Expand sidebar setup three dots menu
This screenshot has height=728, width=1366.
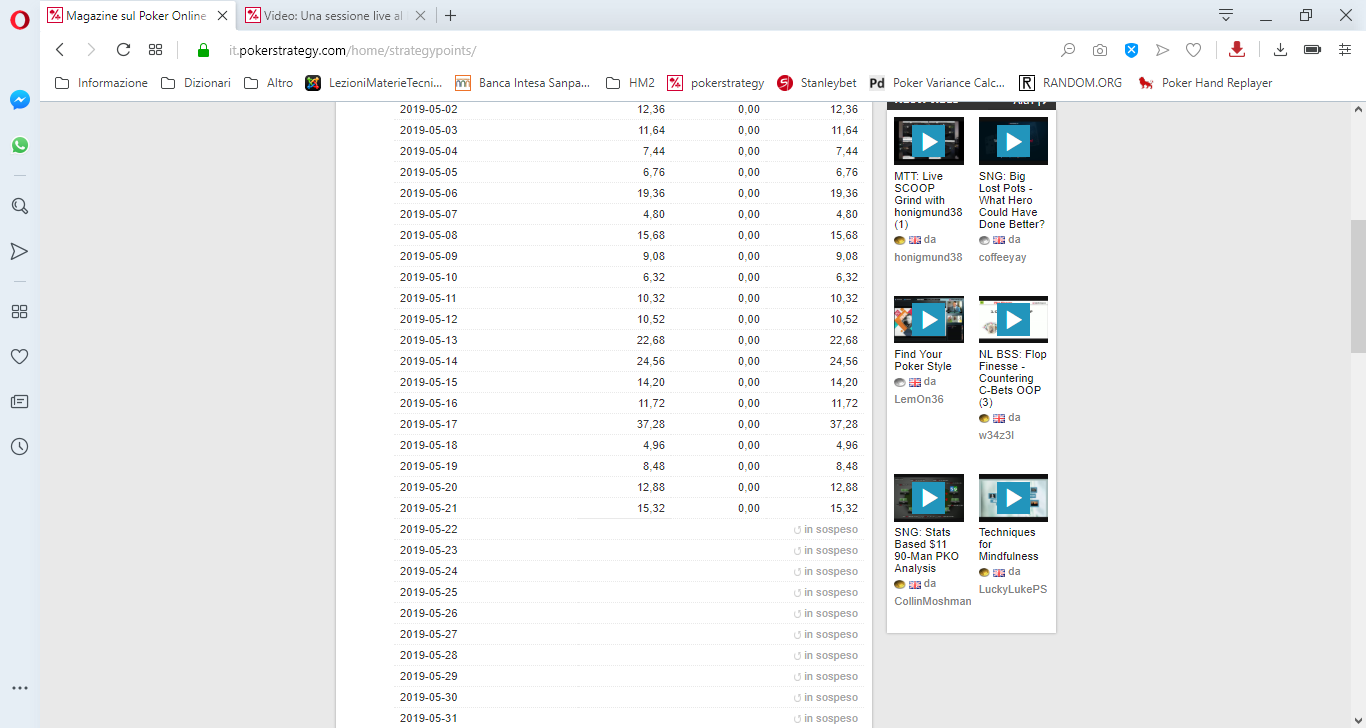[19, 688]
